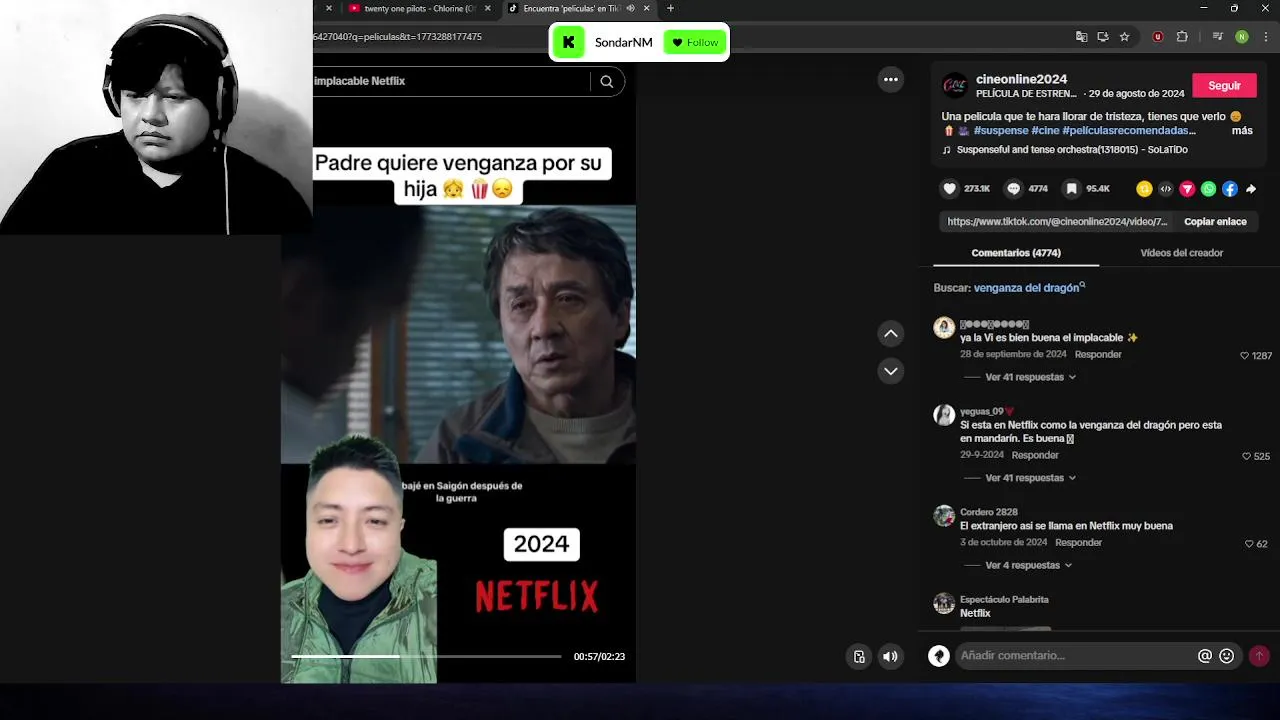Viewport: 1280px width, 720px height.
Task: Open the red U browser extension
Action: coord(1158,37)
